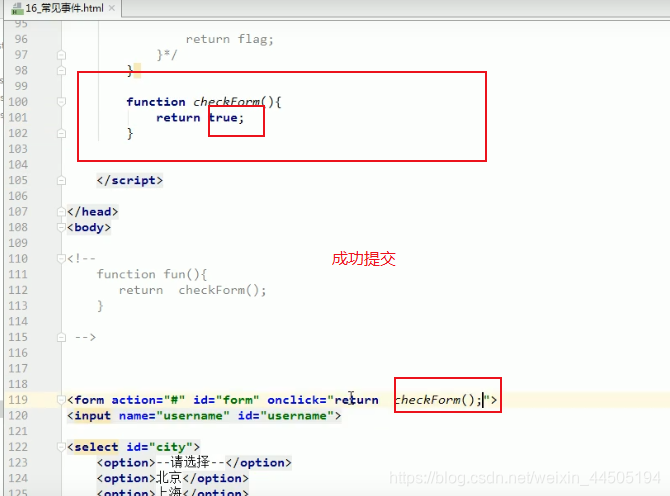Click 'checkForm();' in the onclick value
The height and width of the screenshot is (496, 670).
(x=438, y=400)
